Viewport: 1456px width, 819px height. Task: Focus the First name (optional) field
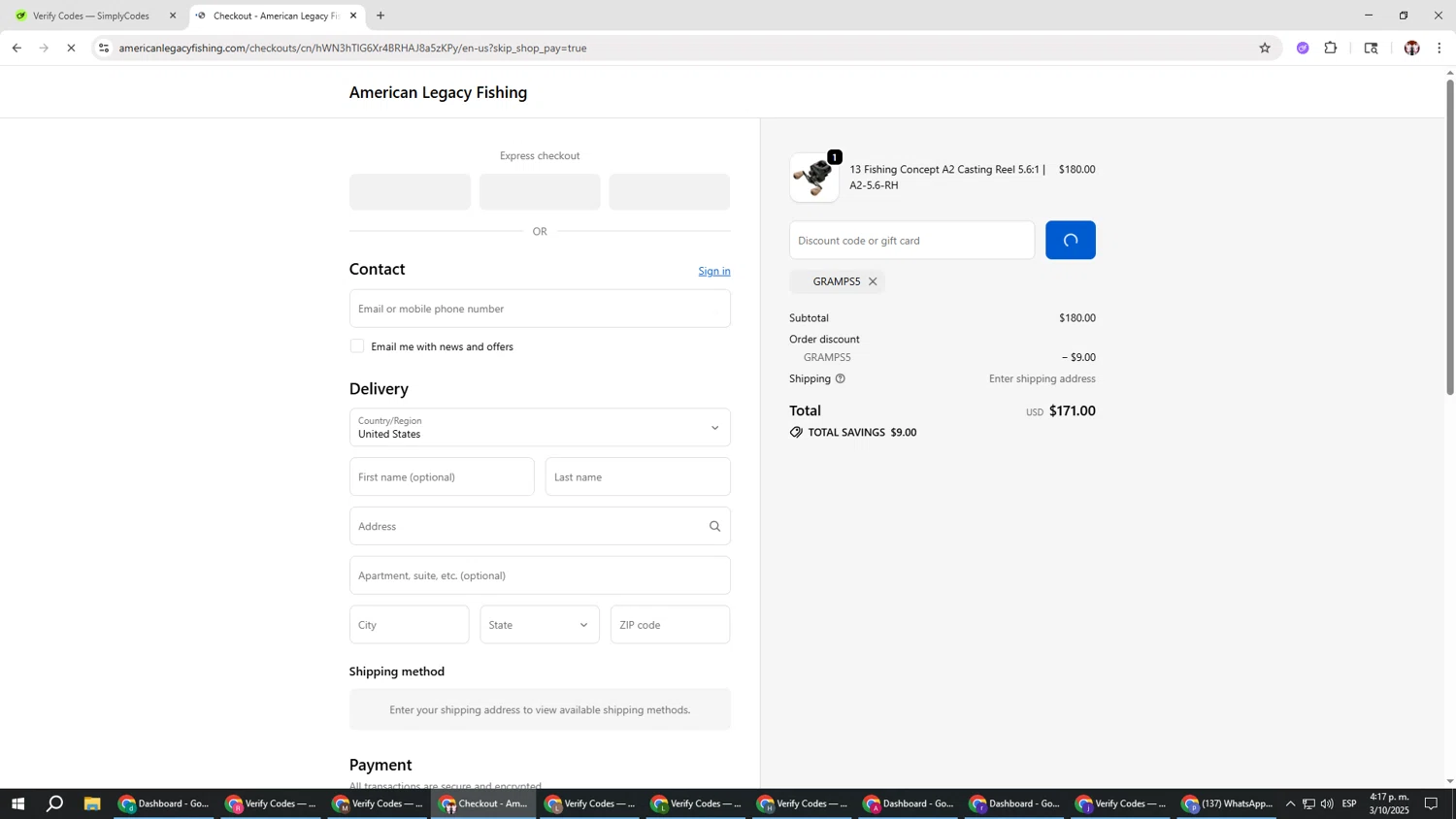pos(442,476)
